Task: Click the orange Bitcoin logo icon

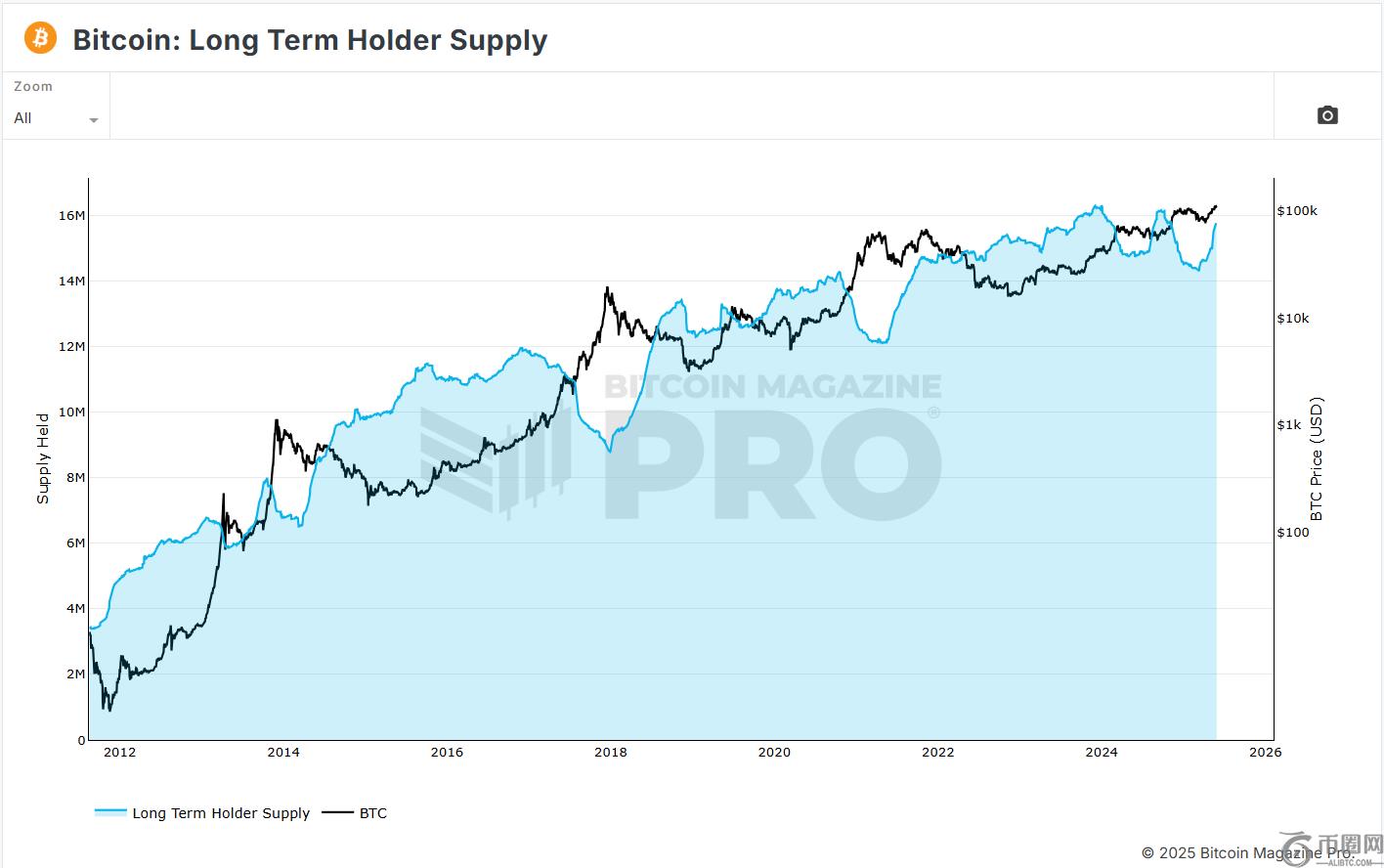Action: coord(40,38)
